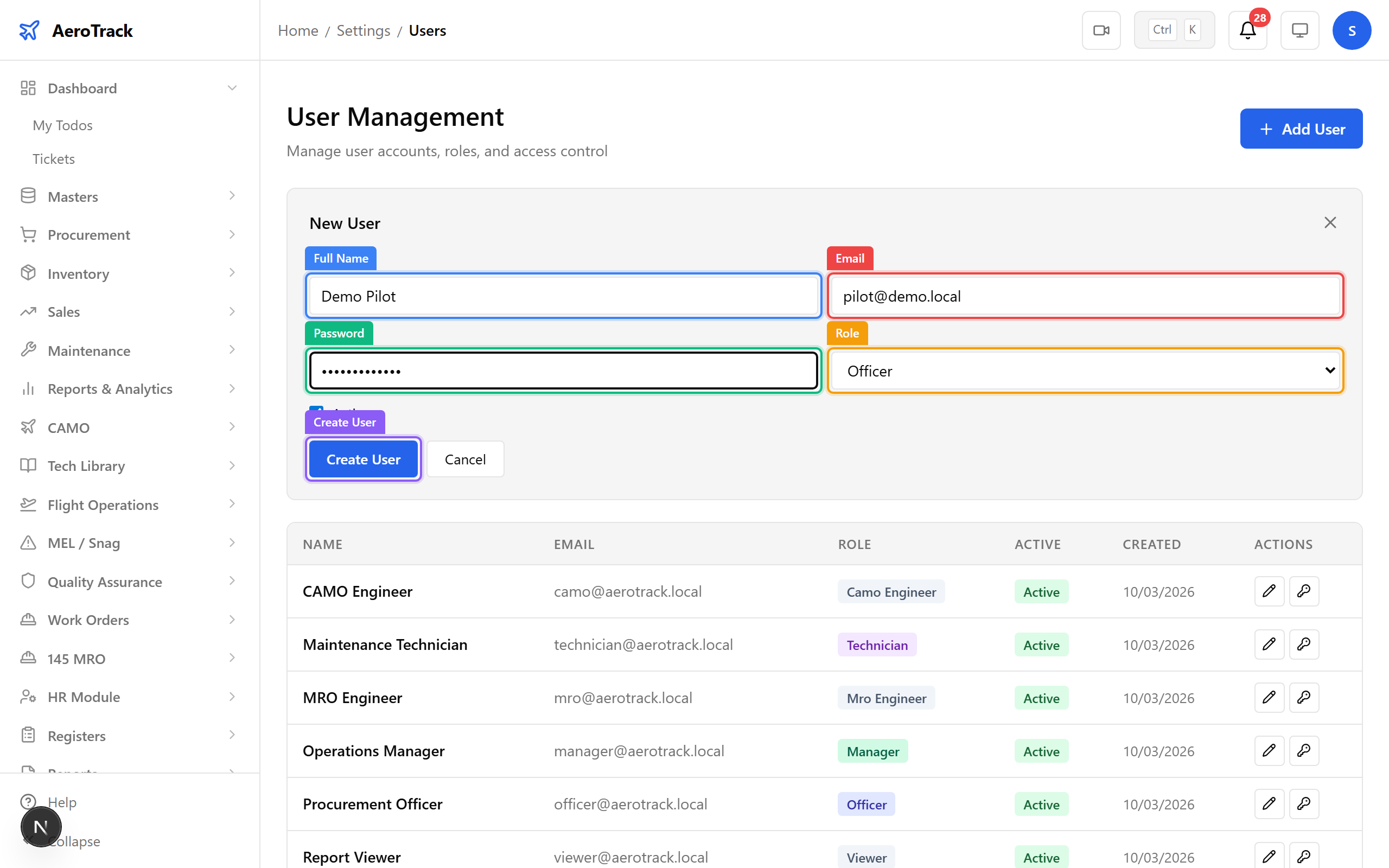Click the Create User button

point(363,459)
